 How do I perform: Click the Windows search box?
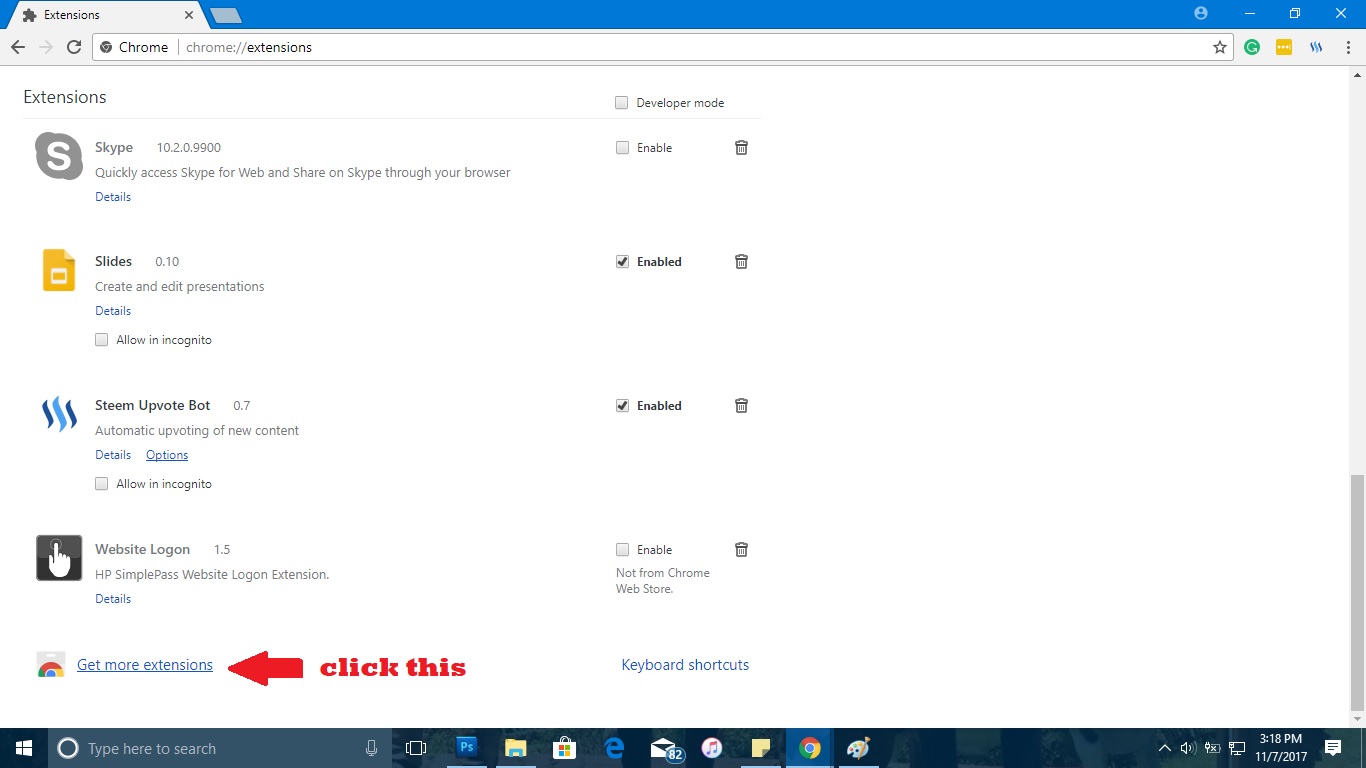coord(220,748)
